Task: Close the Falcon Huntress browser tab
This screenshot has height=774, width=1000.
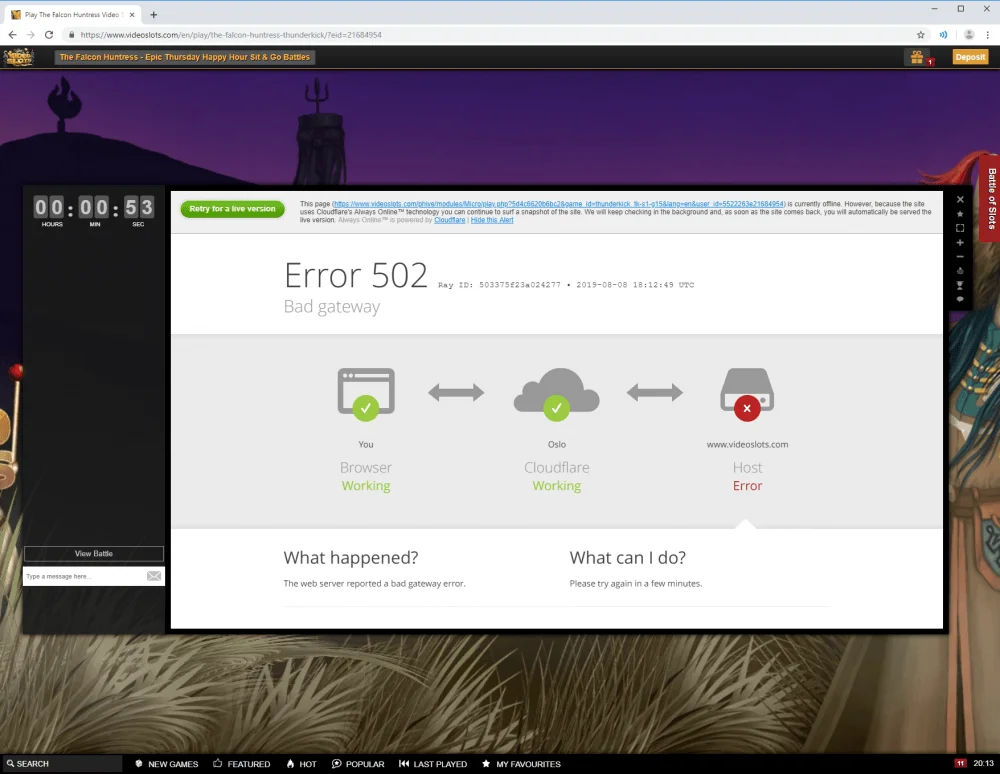Action: 132,15
